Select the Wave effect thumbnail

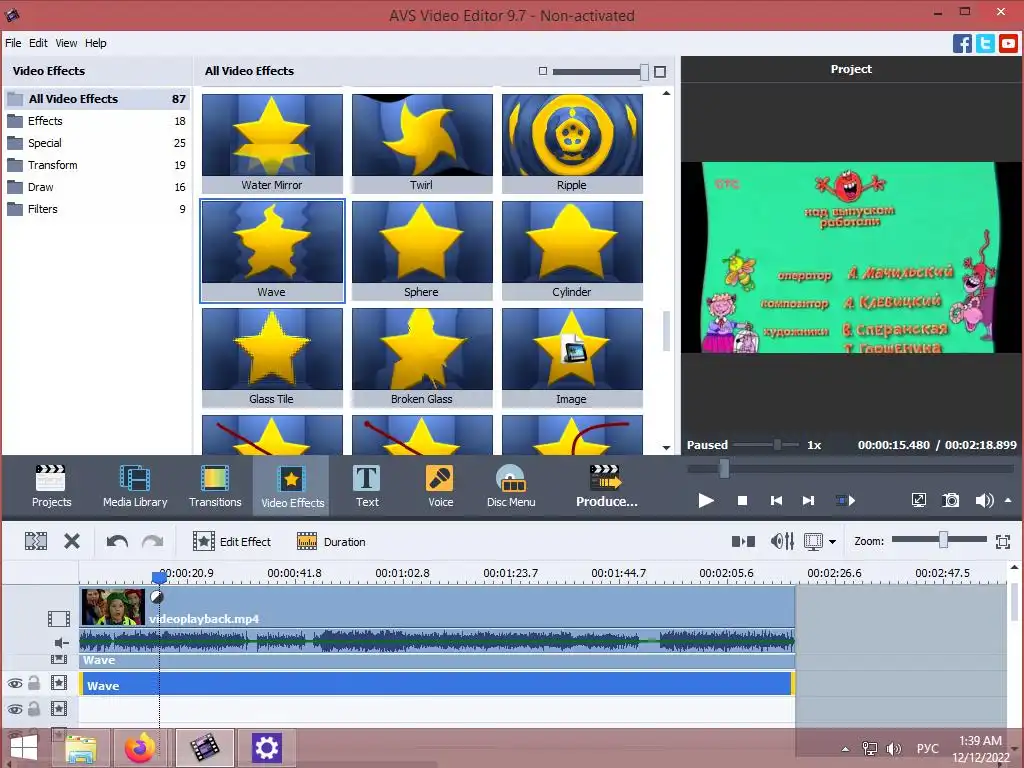point(272,250)
